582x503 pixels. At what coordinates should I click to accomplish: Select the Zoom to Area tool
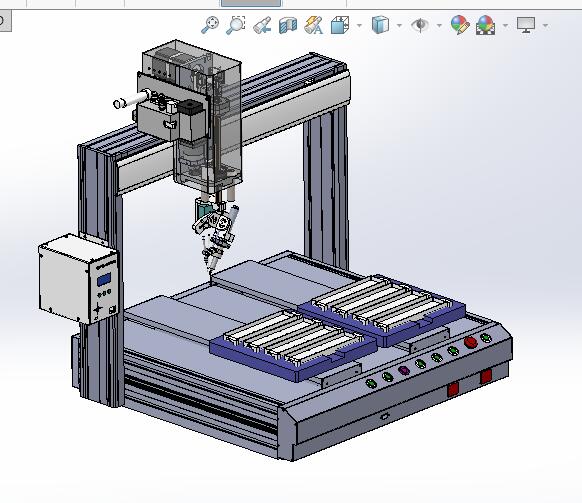pyautogui.click(x=236, y=25)
